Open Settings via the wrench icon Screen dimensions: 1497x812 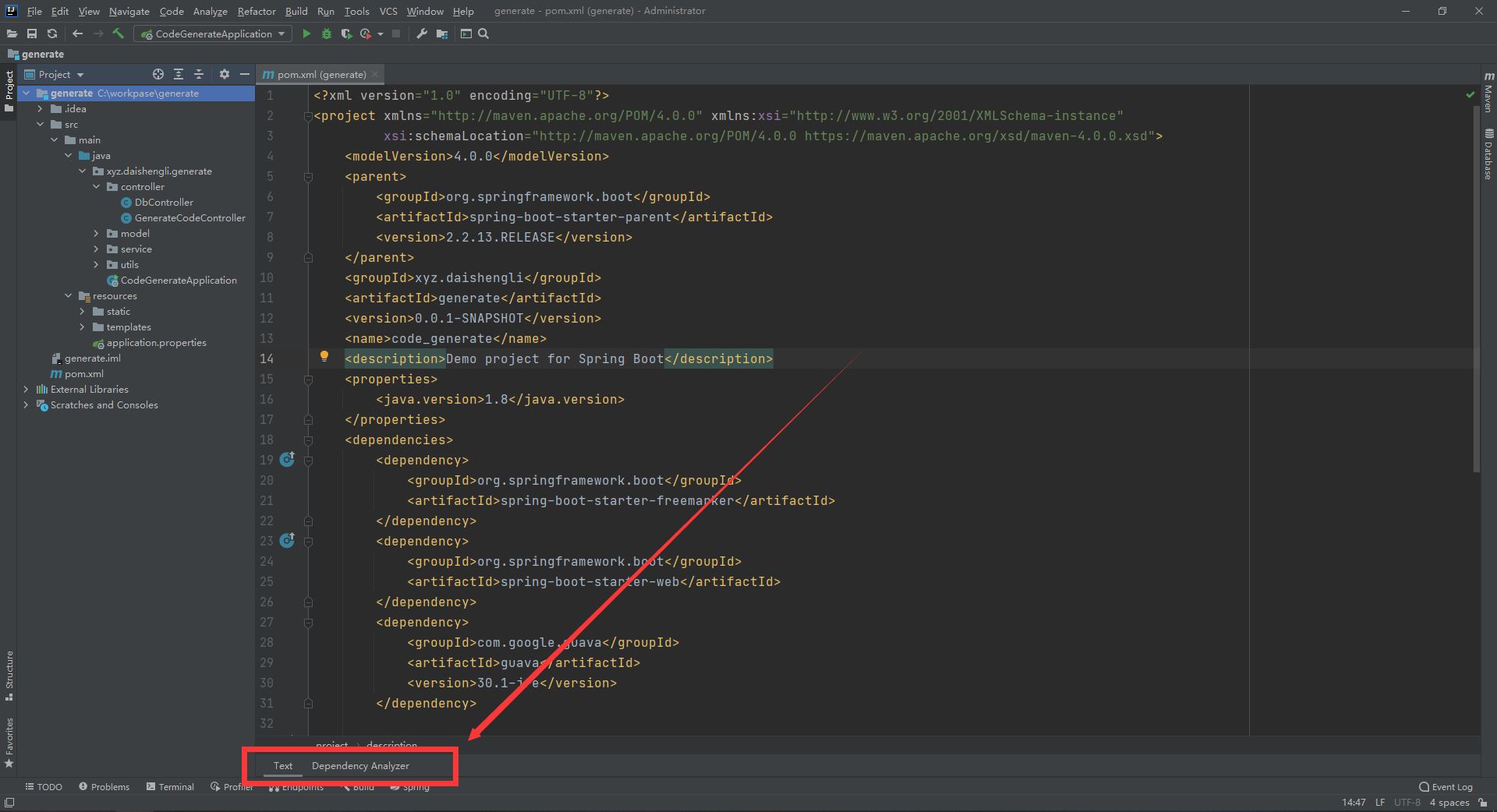(422, 34)
